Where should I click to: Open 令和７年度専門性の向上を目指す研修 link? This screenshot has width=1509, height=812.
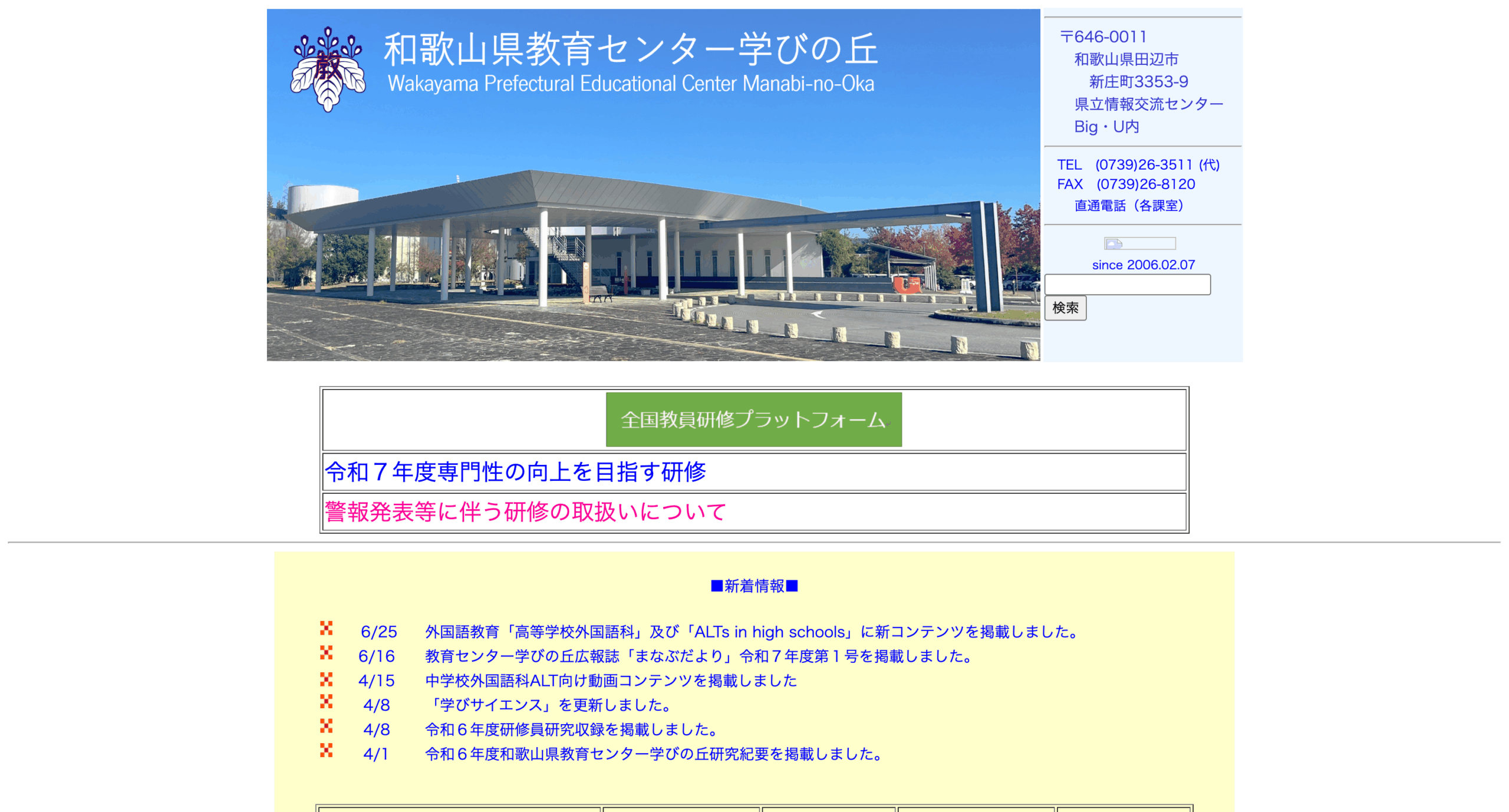515,472
